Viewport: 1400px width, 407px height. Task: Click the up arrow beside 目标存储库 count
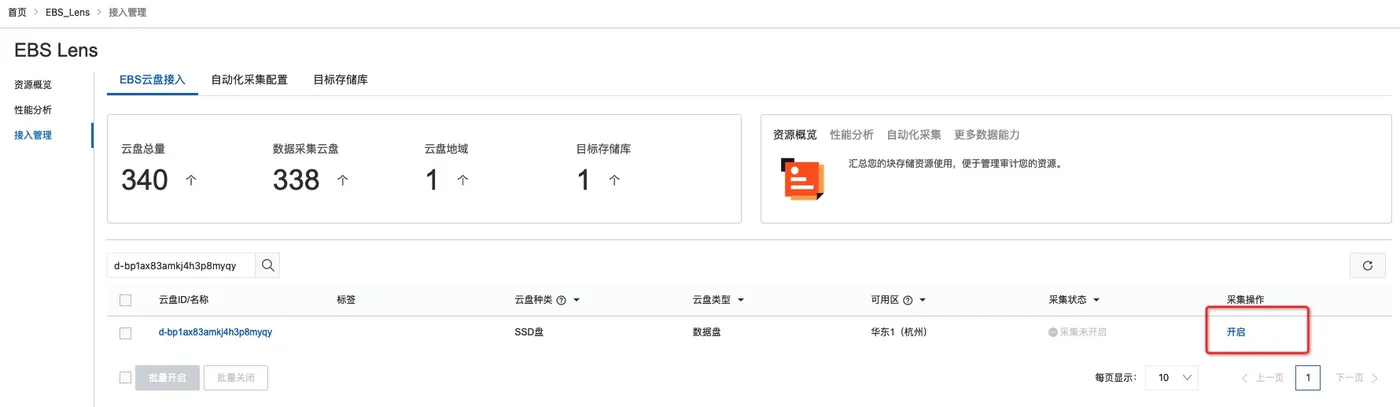614,181
